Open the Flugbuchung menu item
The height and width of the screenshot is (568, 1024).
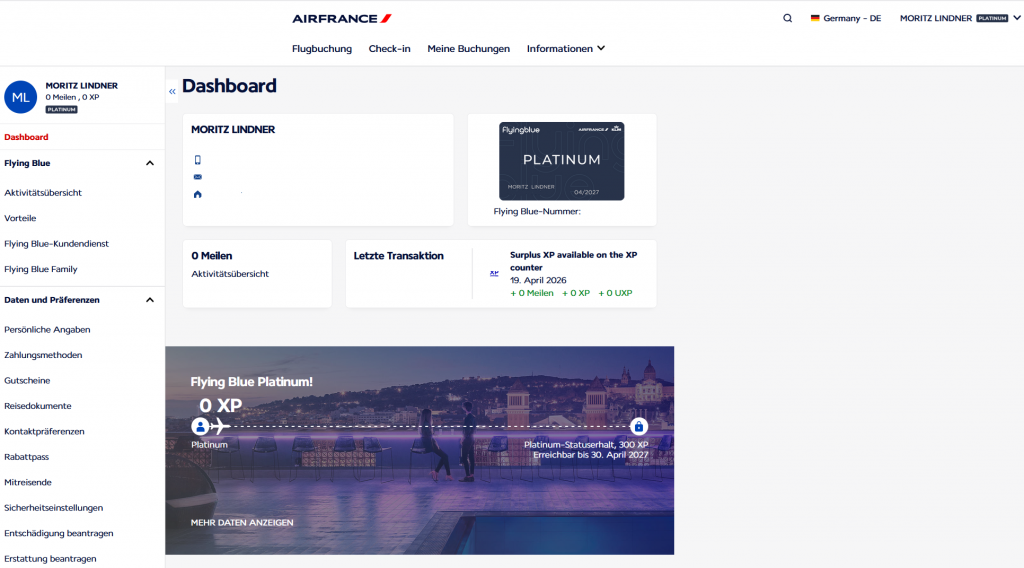pyautogui.click(x=322, y=48)
